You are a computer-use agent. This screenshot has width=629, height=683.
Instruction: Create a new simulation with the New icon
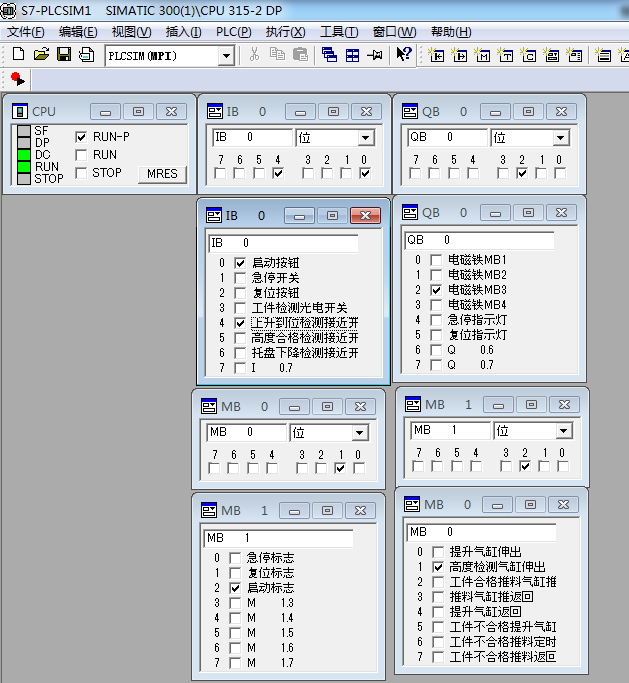point(18,55)
